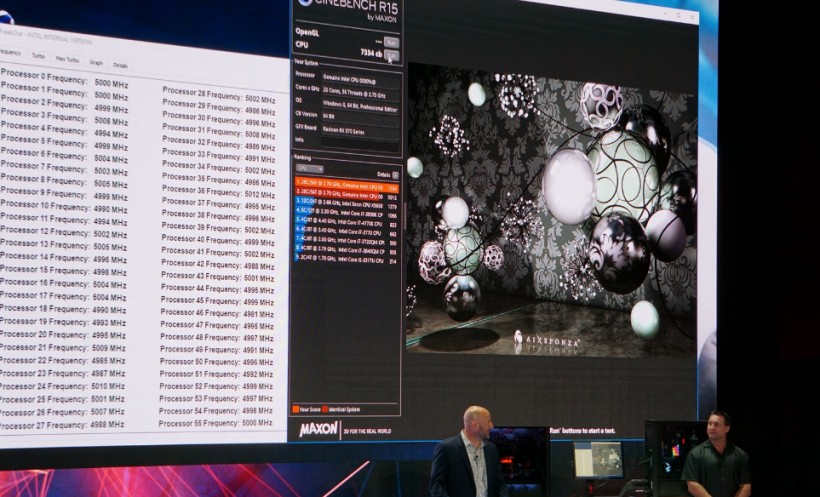This screenshot has width=820, height=497.
Task: Open the Max Turbo tab
Action: pos(67,59)
